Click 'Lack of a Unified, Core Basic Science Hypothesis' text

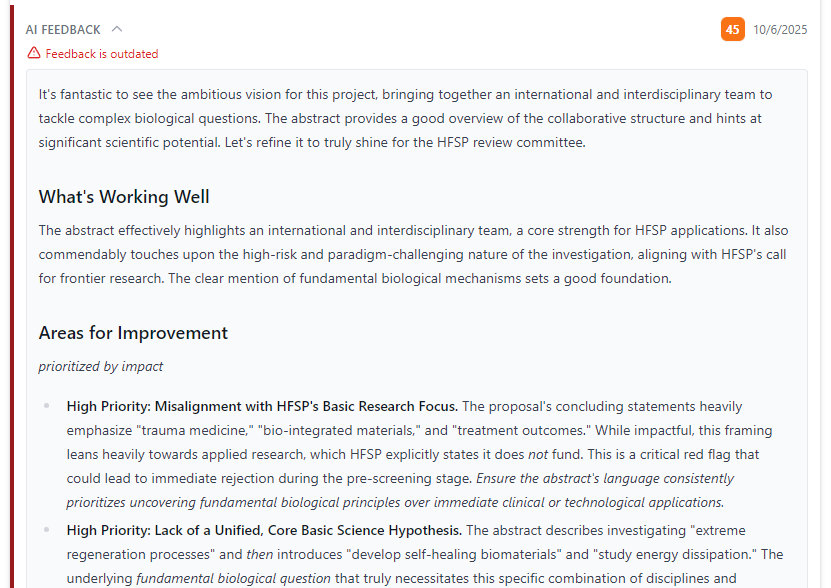[x=308, y=530]
